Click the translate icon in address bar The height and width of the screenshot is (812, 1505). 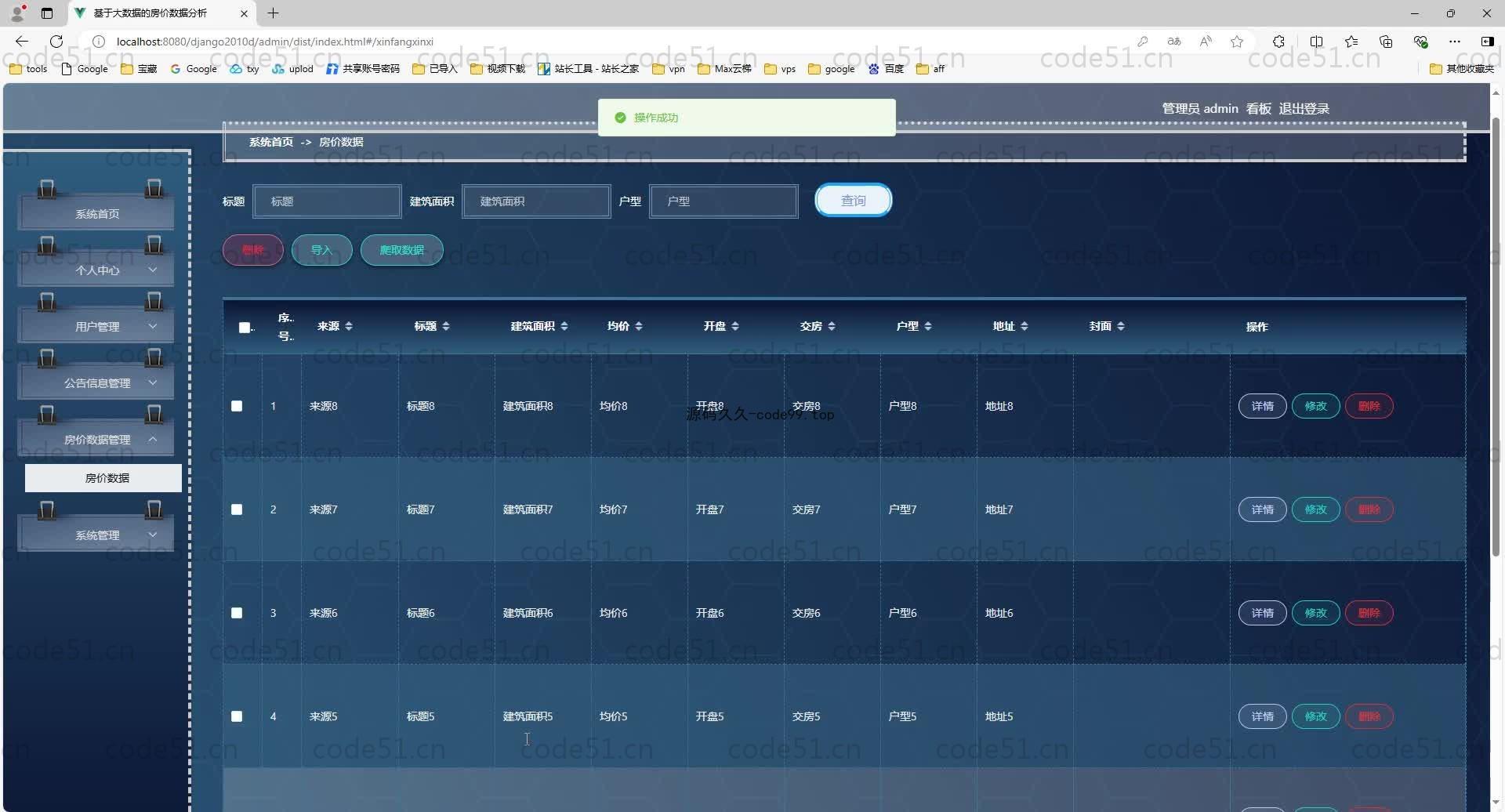click(1173, 42)
